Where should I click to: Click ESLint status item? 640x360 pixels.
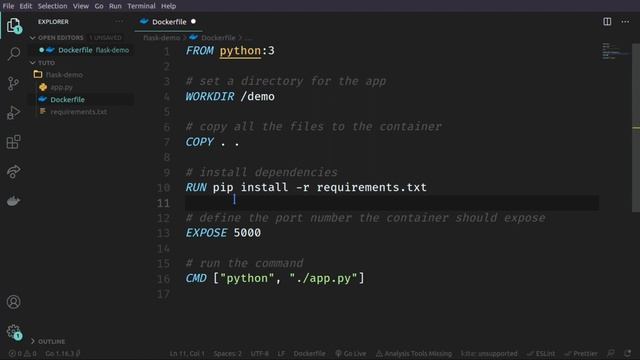(x=541, y=353)
